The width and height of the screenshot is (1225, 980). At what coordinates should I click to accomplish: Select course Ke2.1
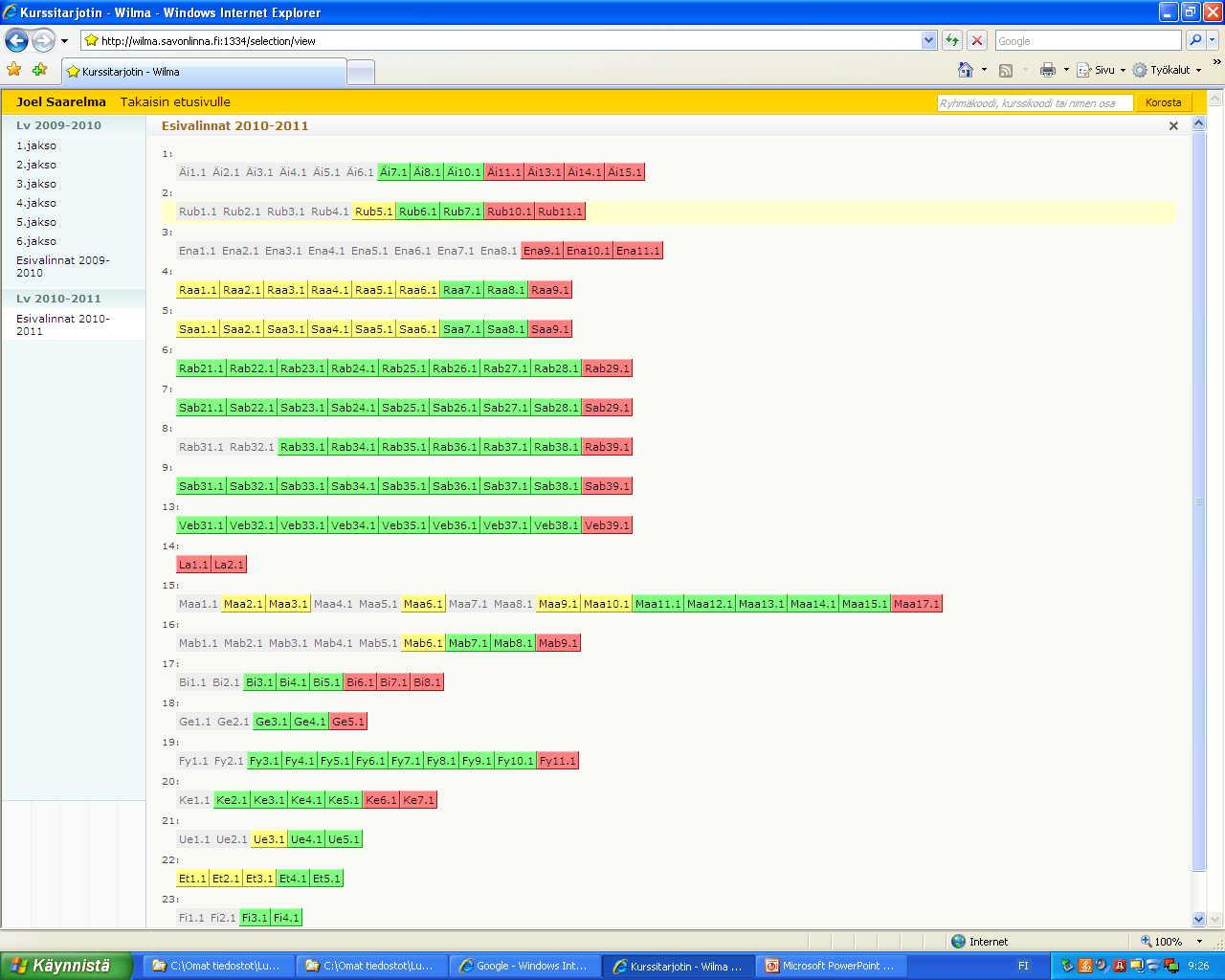(x=232, y=800)
